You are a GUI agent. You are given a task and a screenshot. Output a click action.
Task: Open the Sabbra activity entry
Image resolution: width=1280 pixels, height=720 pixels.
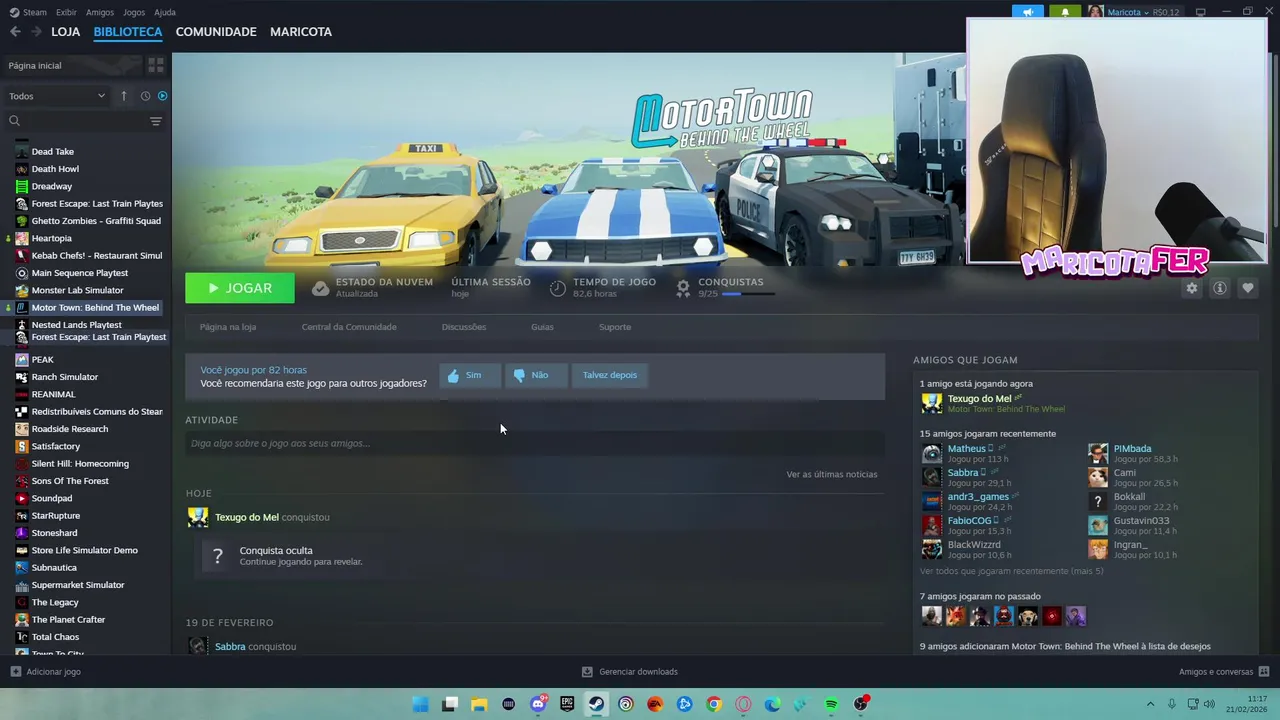pos(230,647)
